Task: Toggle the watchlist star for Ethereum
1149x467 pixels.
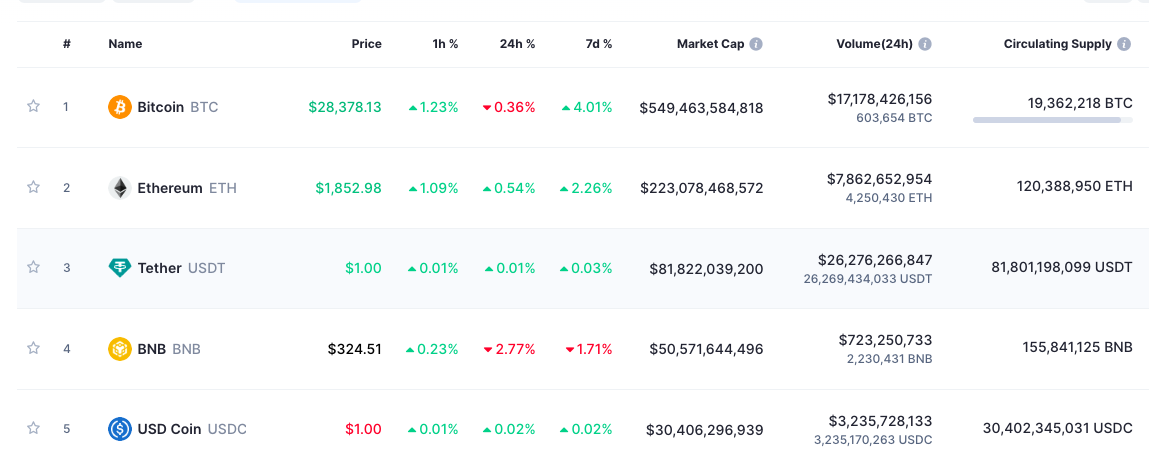Action: 33,188
